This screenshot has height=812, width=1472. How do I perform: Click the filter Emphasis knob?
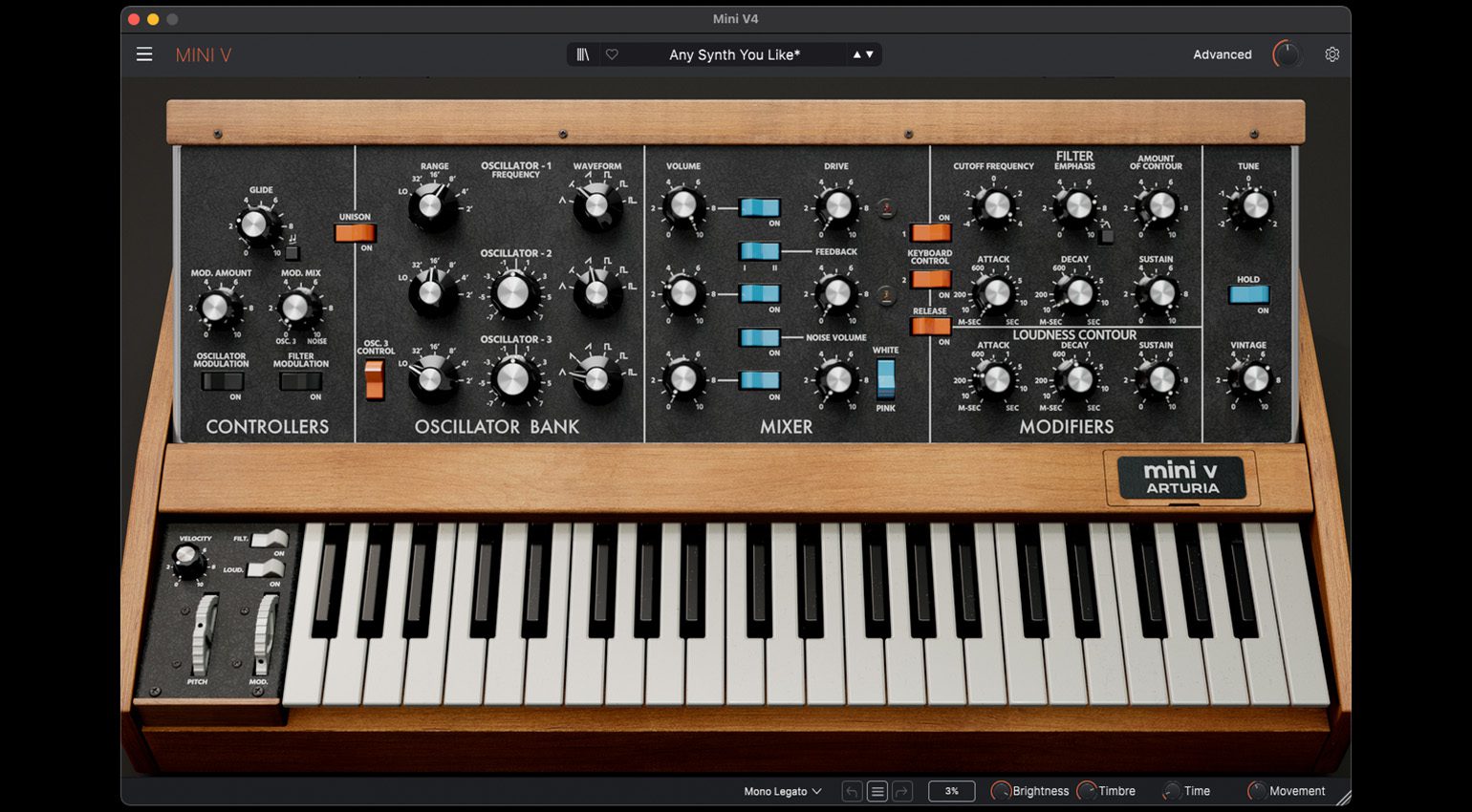[1078, 204]
